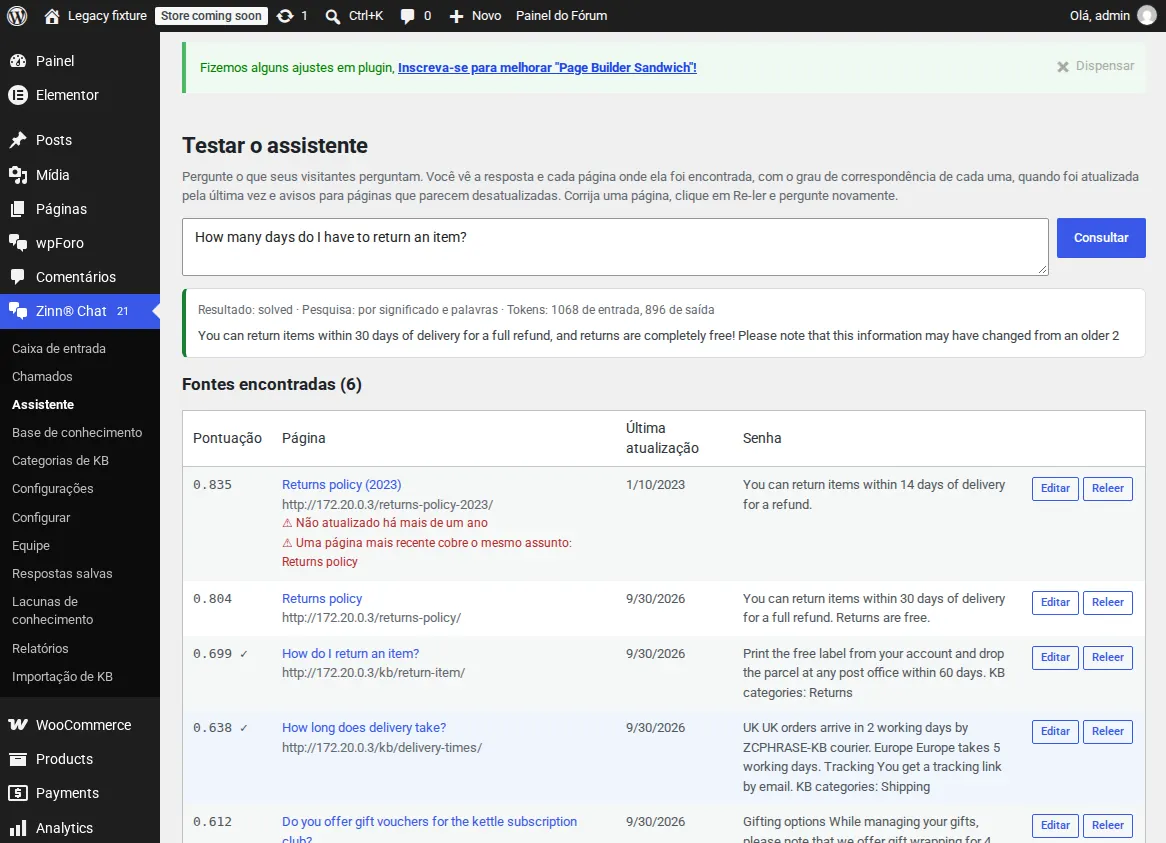Image resolution: width=1166 pixels, height=843 pixels.
Task: Click the Fontes encontradas (6) heading
Action: pyautogui.click(x=272, y=384)
